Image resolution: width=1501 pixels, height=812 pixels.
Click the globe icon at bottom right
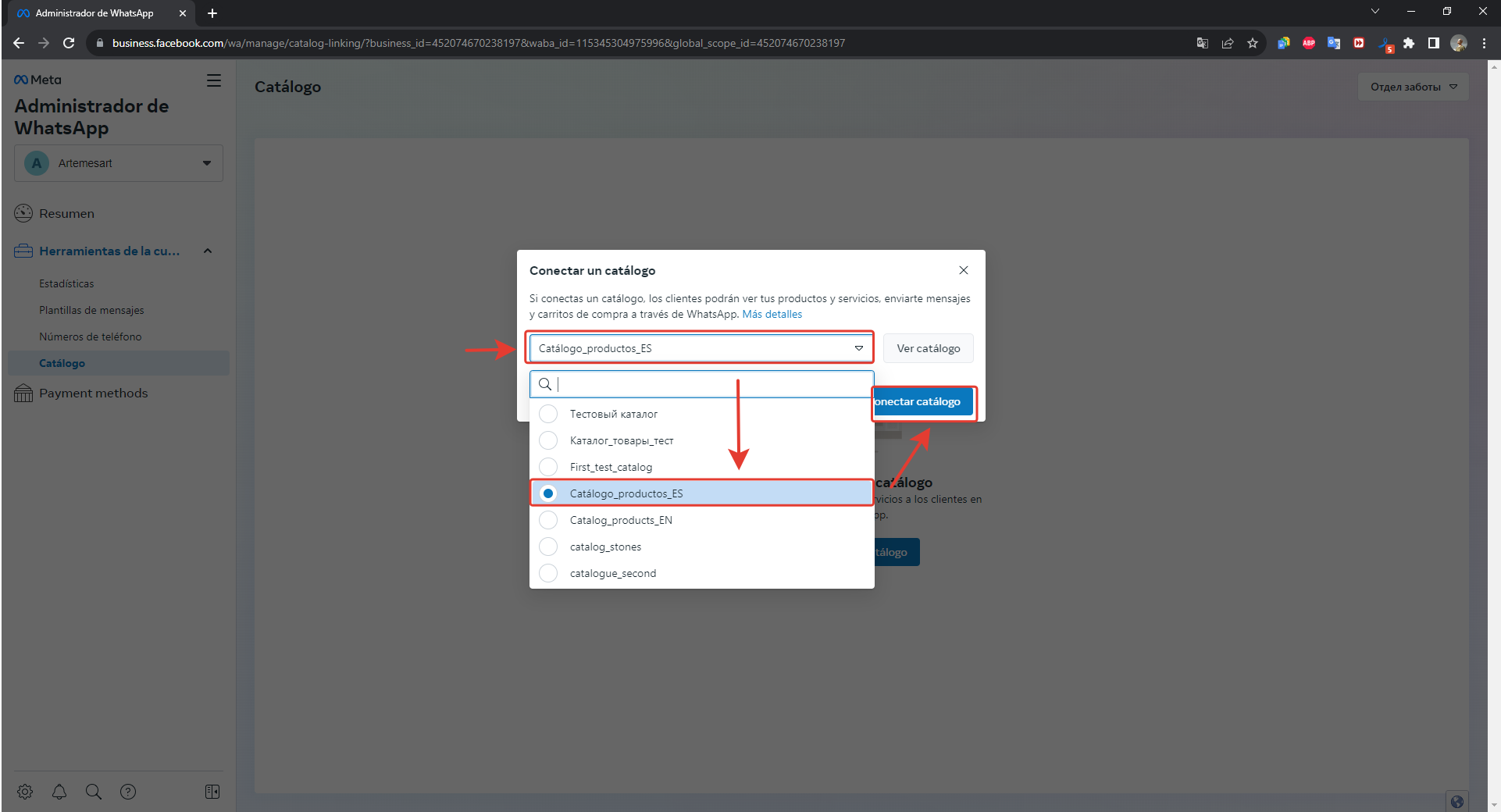(x=1456, y=802)
